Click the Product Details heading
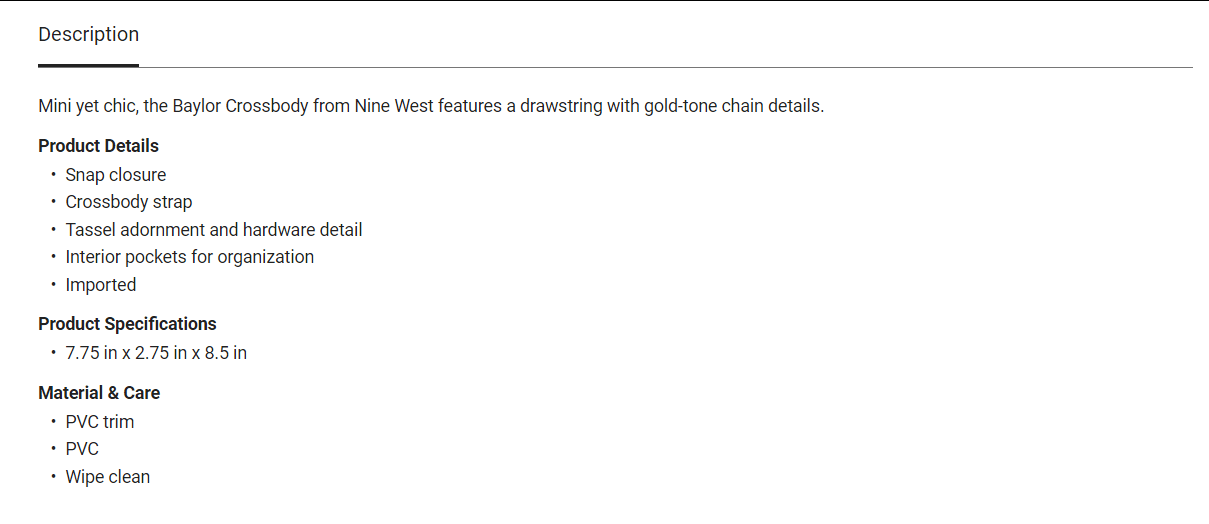This screenshot has height=524, width=1209. (98, 146)
